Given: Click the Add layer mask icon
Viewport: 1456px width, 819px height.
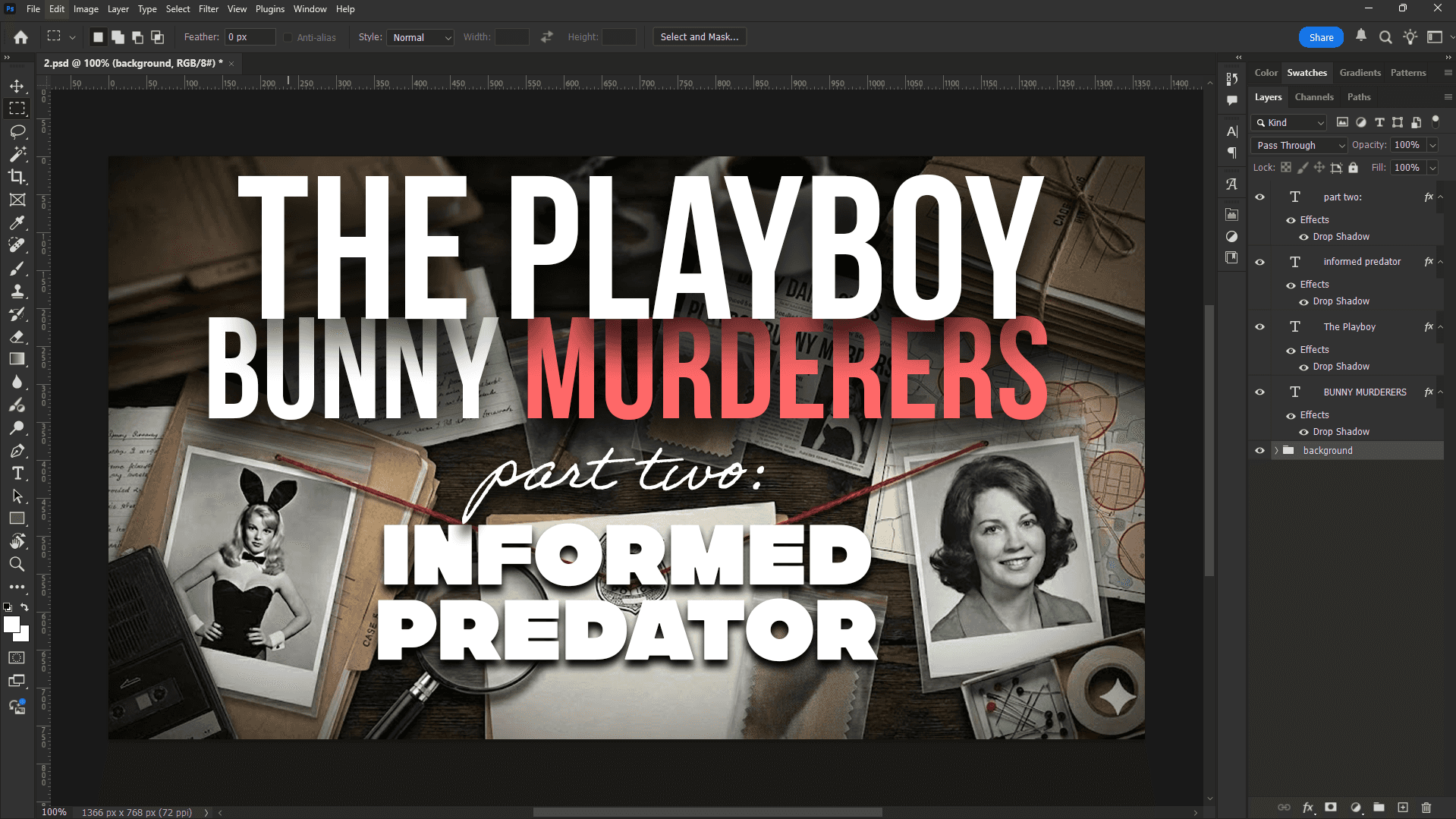Looking at the screenshot, I should (1331, 808).
